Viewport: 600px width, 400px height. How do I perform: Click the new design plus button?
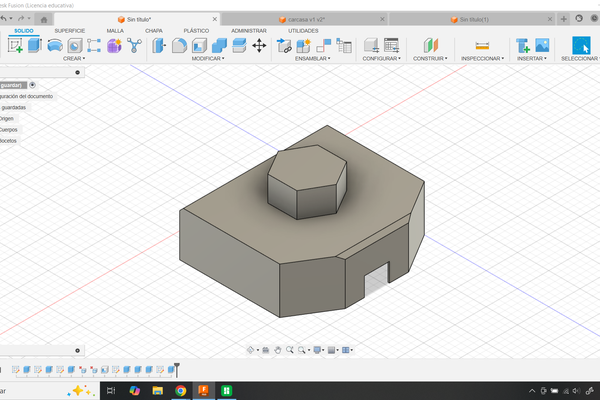coord(564,19)
